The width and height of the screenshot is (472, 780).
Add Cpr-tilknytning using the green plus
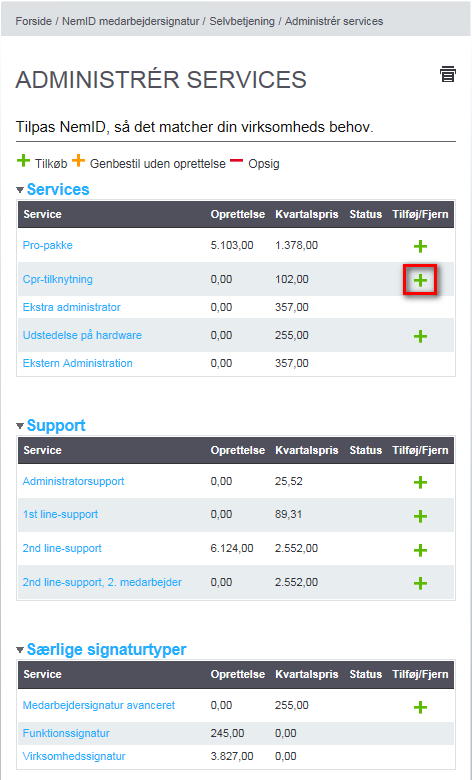[x=421, y=281]
